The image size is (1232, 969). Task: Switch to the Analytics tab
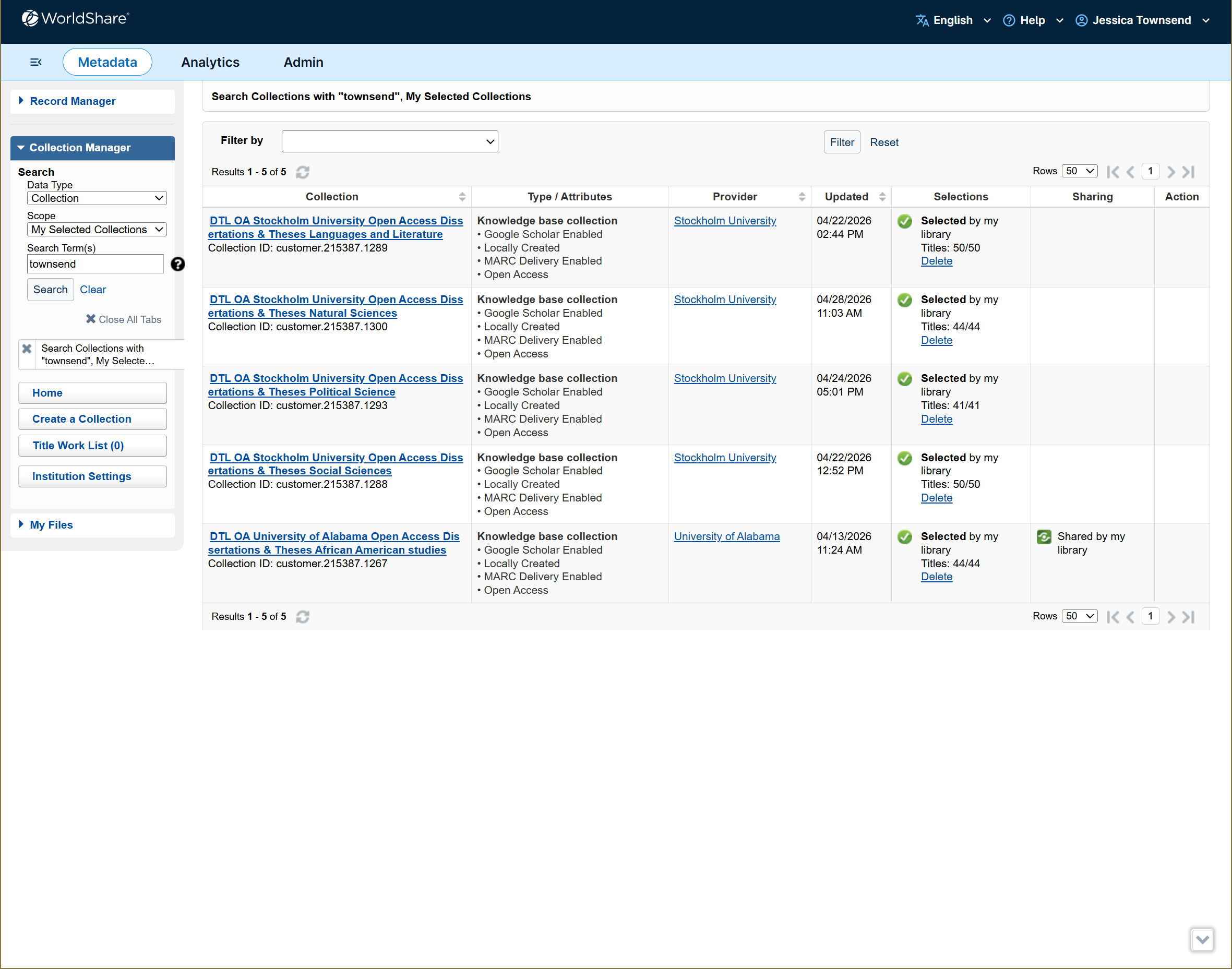coord(210,63)
